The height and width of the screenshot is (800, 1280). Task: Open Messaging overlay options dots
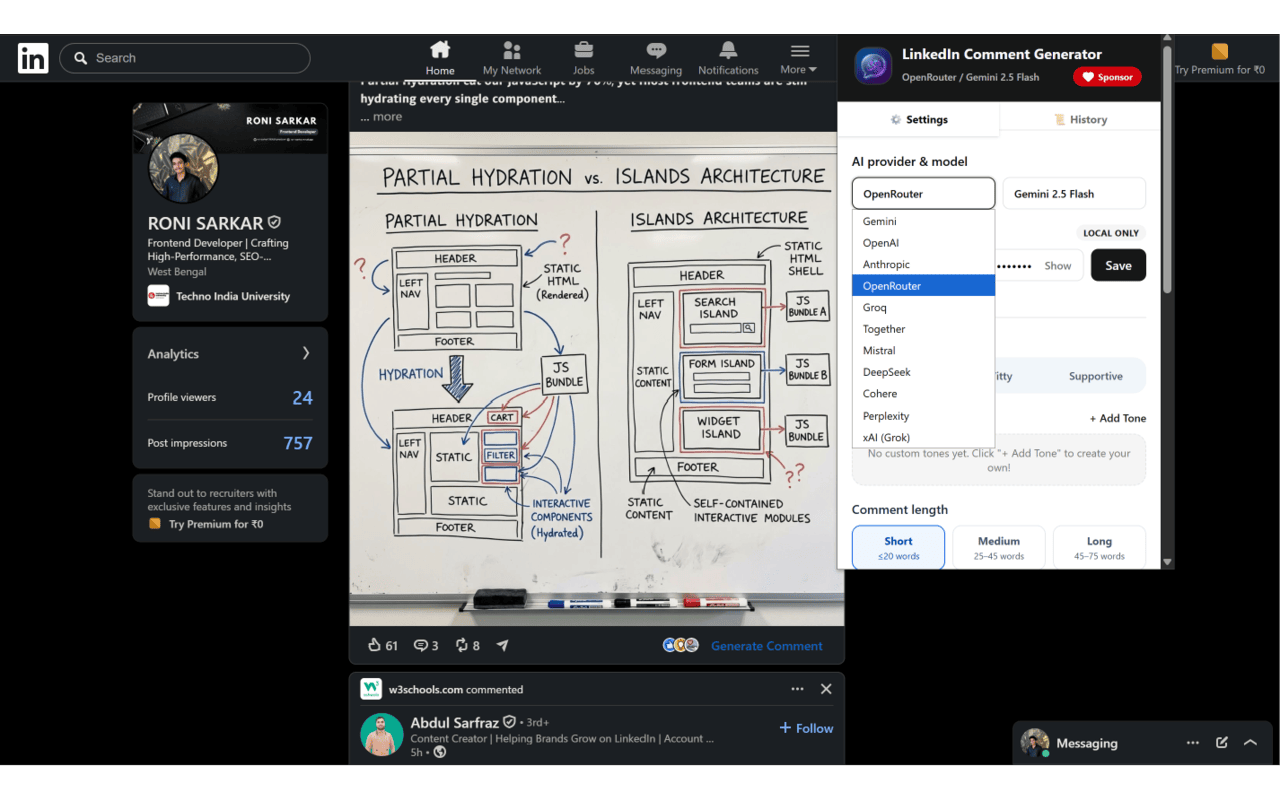(x=1193, y=743)
